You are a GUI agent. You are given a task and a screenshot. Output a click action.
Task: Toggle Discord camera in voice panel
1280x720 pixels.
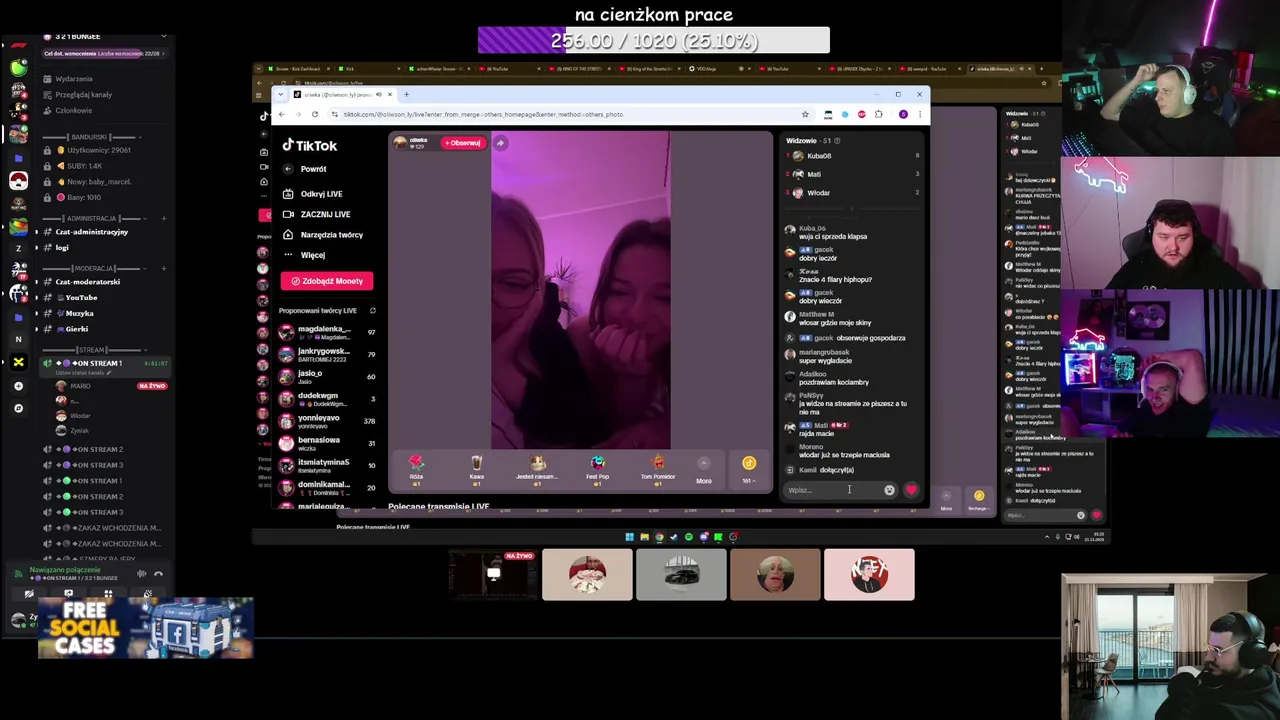tap(28, 594)
